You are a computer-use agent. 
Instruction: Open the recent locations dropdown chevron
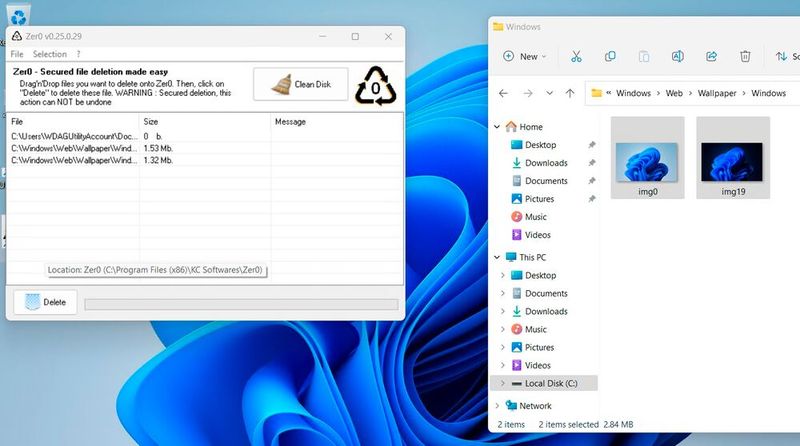click(549, 93)
